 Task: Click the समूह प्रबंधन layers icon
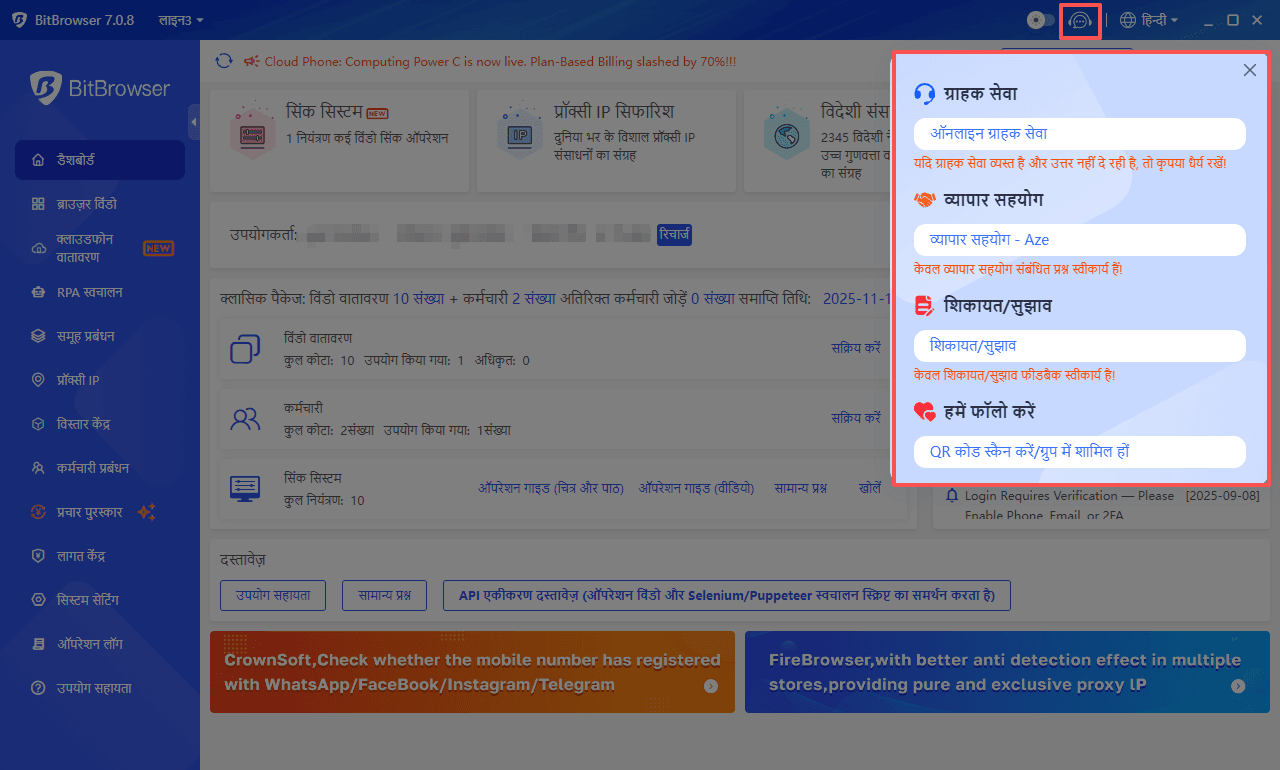tap(38, 336)
